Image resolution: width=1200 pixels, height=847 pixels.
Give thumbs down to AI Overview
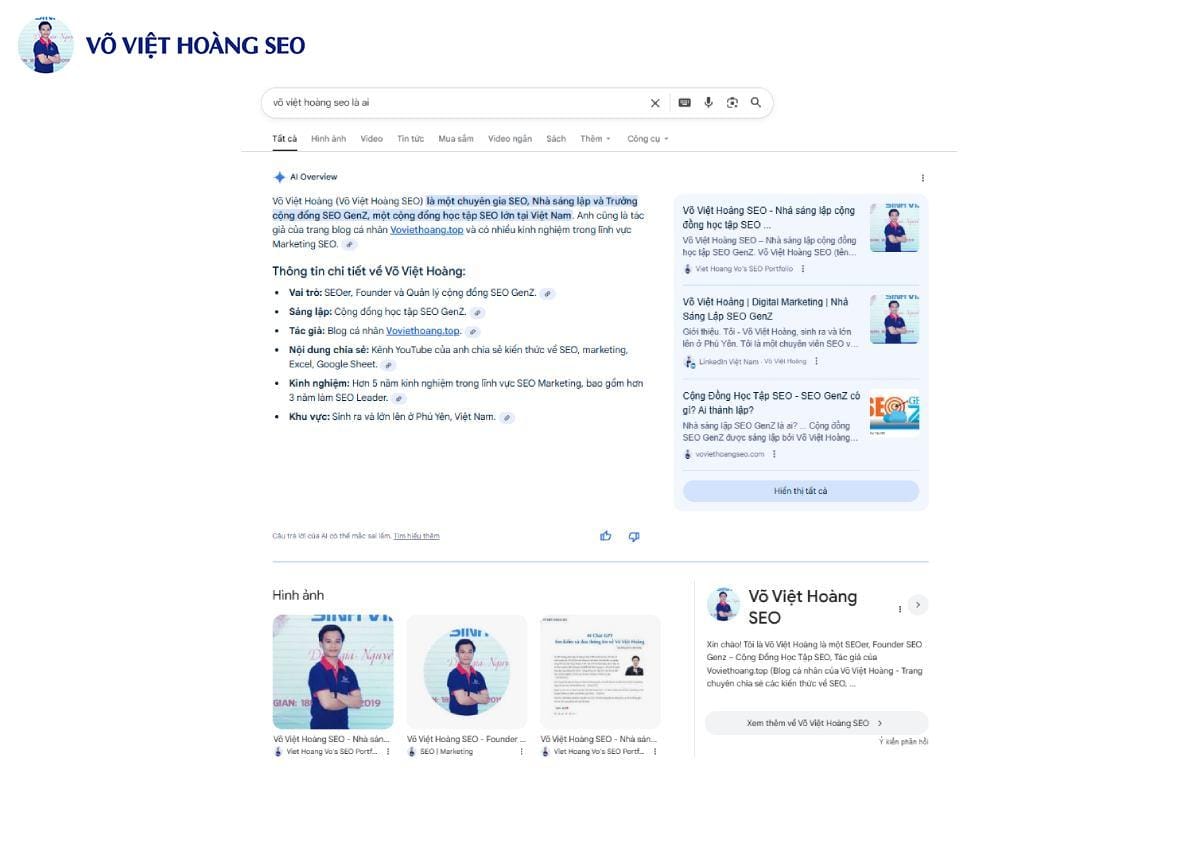634,536
